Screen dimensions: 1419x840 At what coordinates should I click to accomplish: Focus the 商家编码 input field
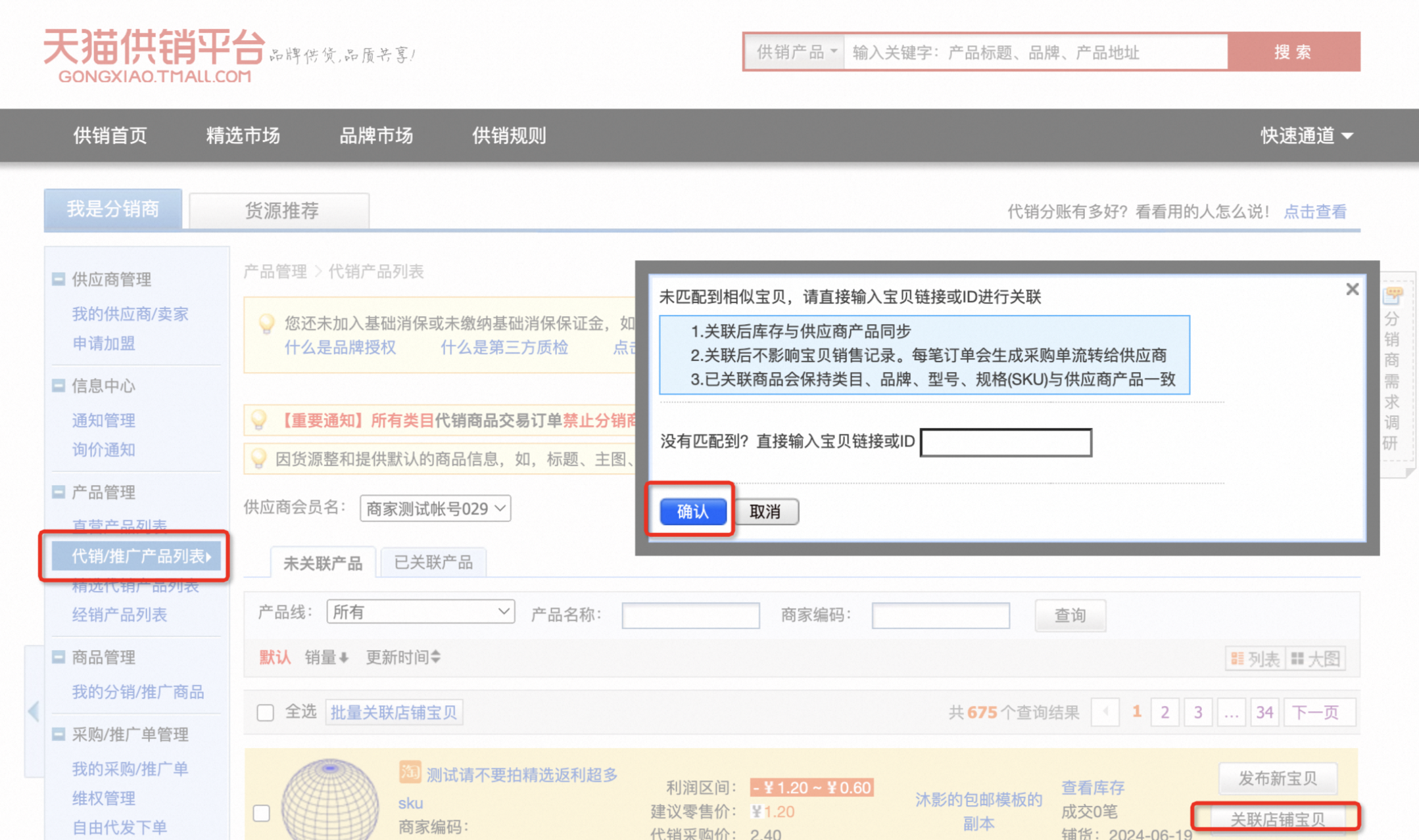(940, 615)
